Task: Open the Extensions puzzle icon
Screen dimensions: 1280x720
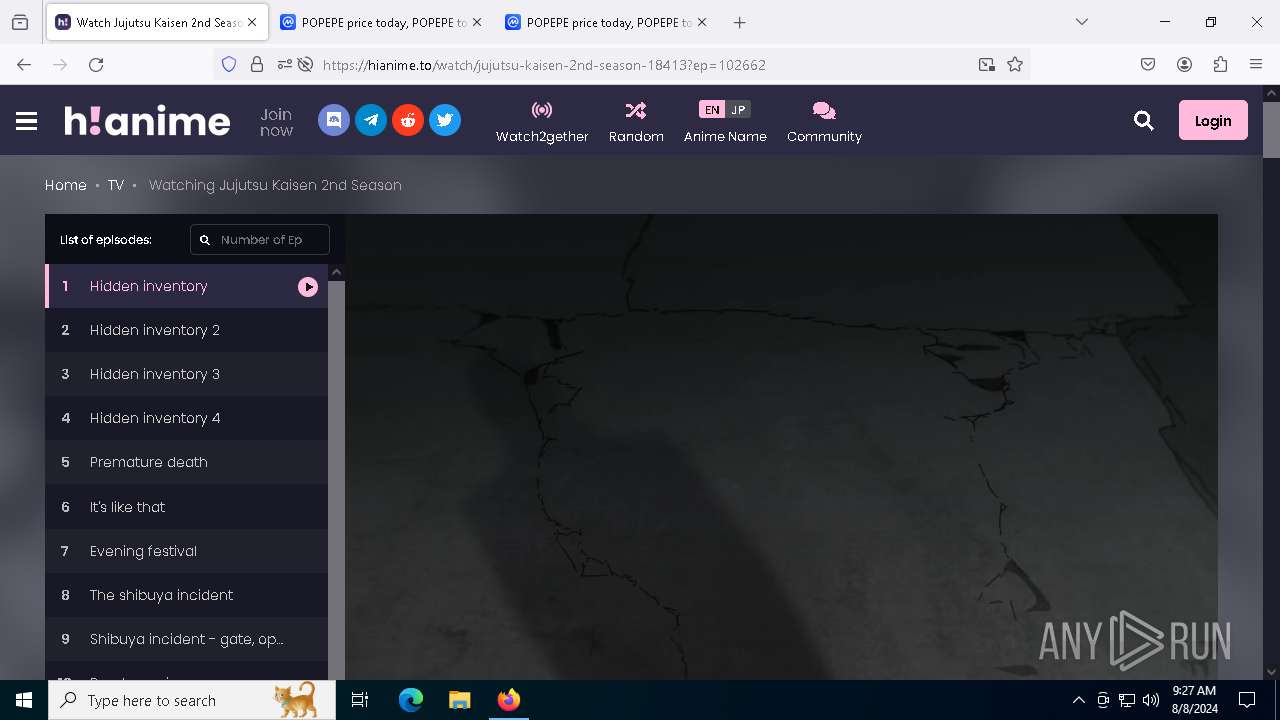Action: point(1220,64)
